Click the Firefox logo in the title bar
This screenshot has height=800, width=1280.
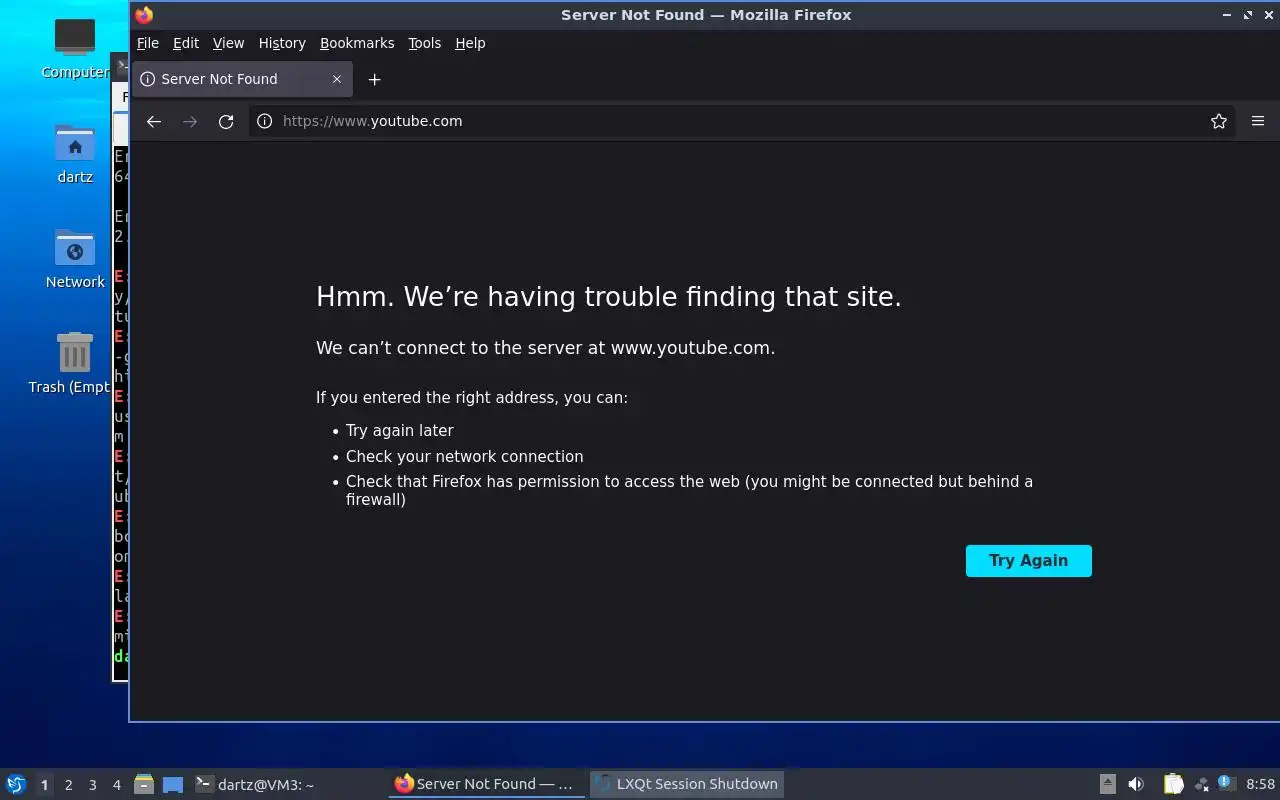click(x=144, y=15)
